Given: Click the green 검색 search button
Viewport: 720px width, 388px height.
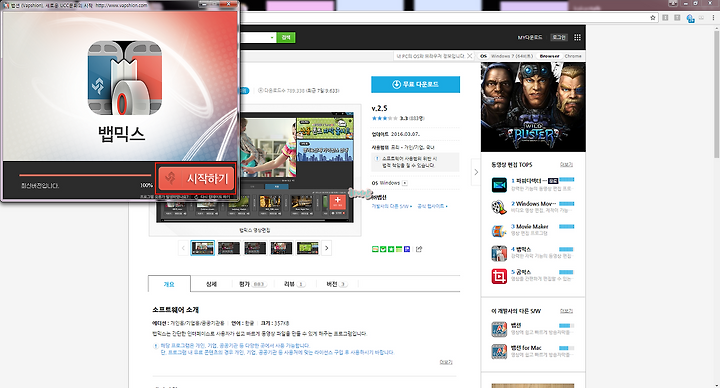Looking at the screenshot, I should point(286,37).
